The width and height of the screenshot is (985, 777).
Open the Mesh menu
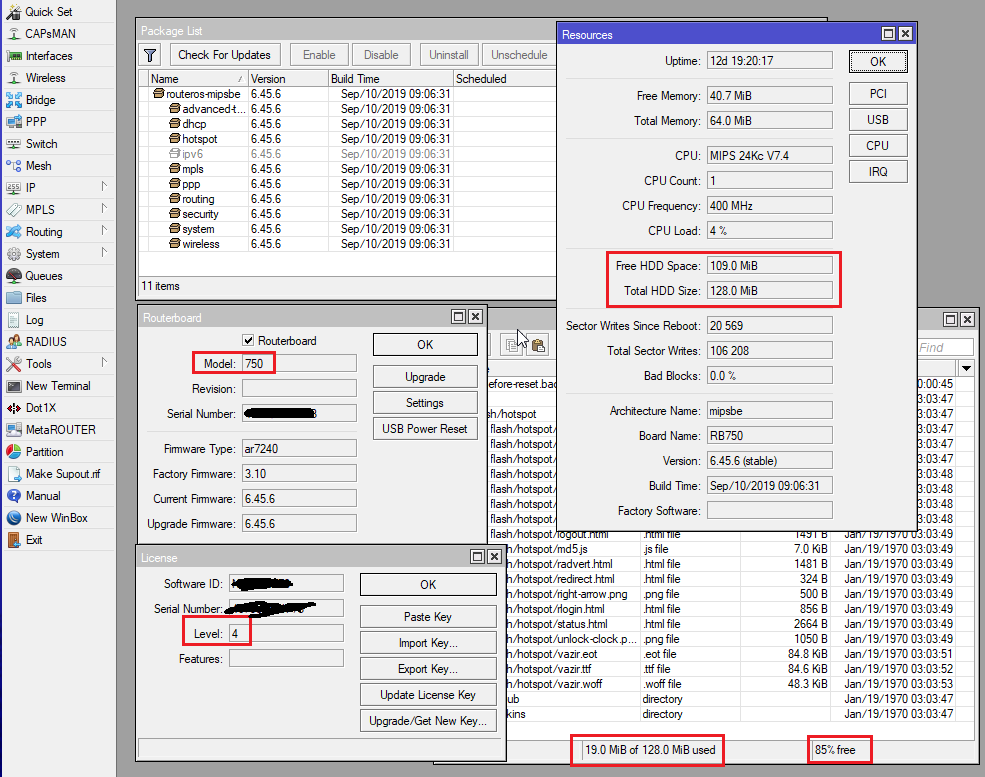(x=38, y=166)
